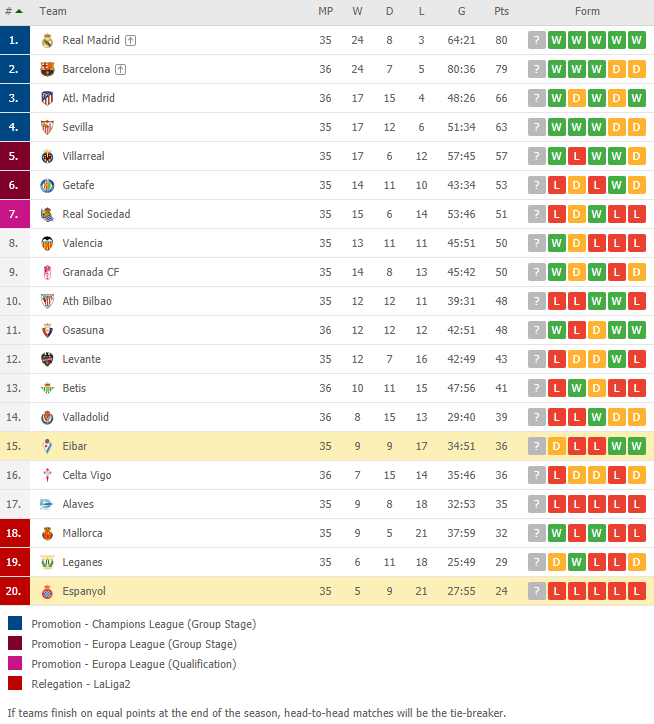
Task: Click the Valencia bat crest icon
Action: pos(47,243)
